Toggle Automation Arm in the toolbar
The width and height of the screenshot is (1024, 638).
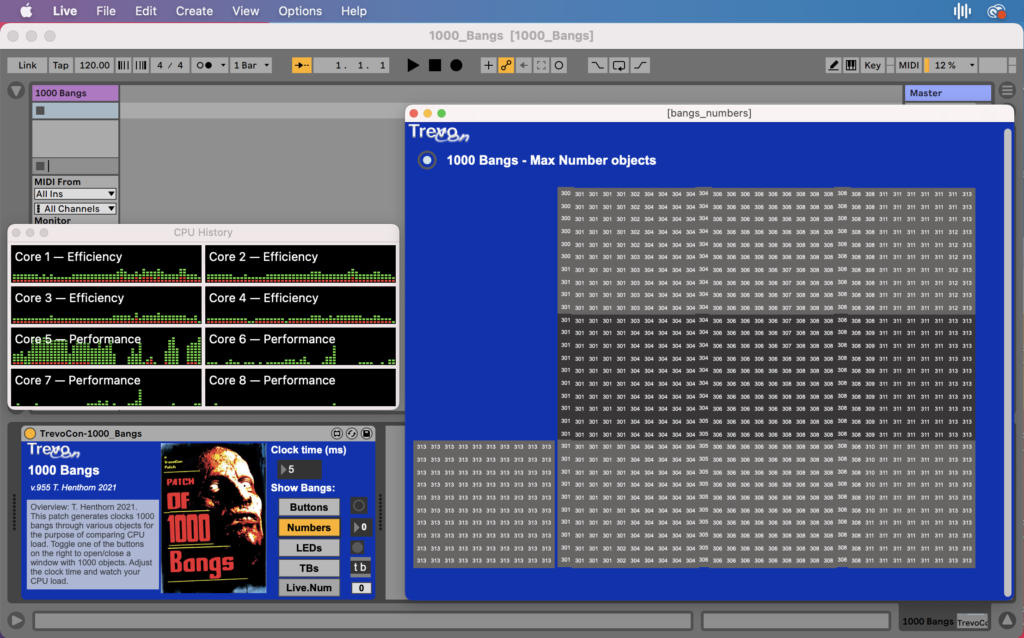click(506, 65)
